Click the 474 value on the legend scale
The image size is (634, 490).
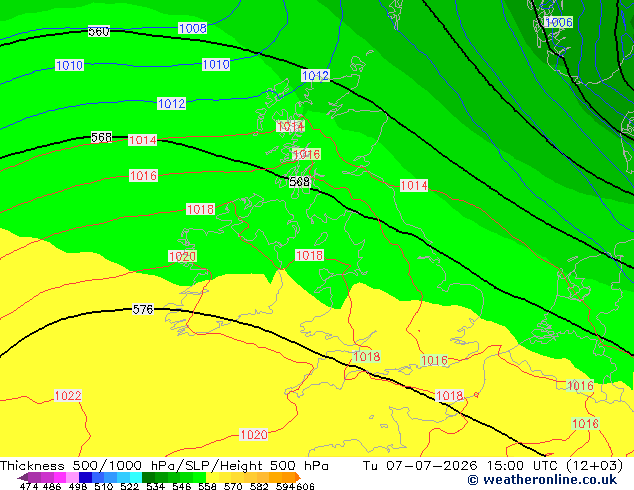[29, 486]
